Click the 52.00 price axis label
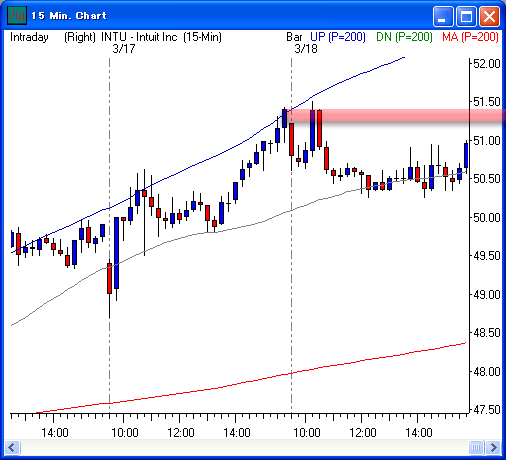506x460 pixels. [487, 63]
